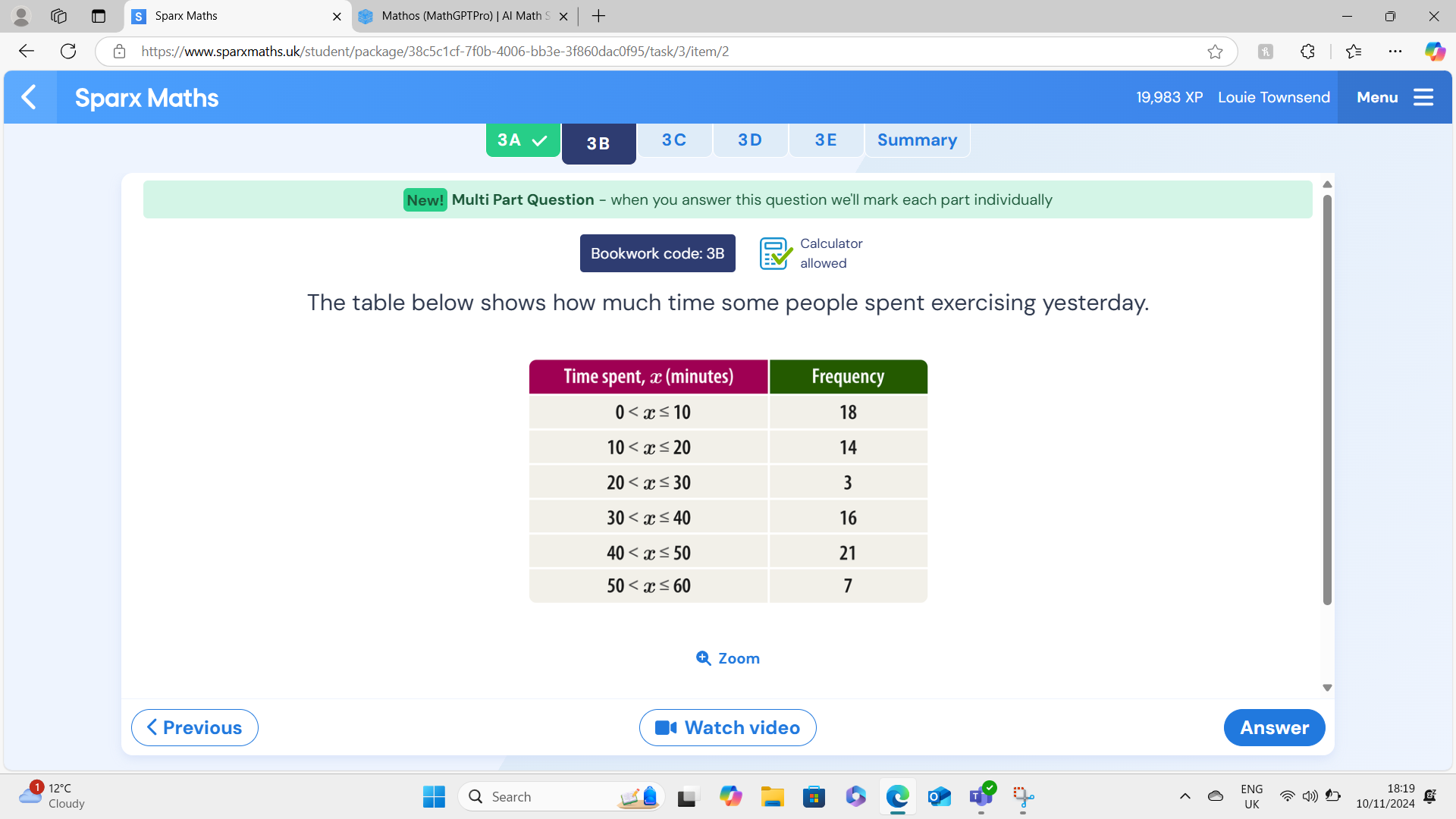Screen dimensions: 1456x819
Task: Click the Watch video button
Action: [x=727, y=728]
